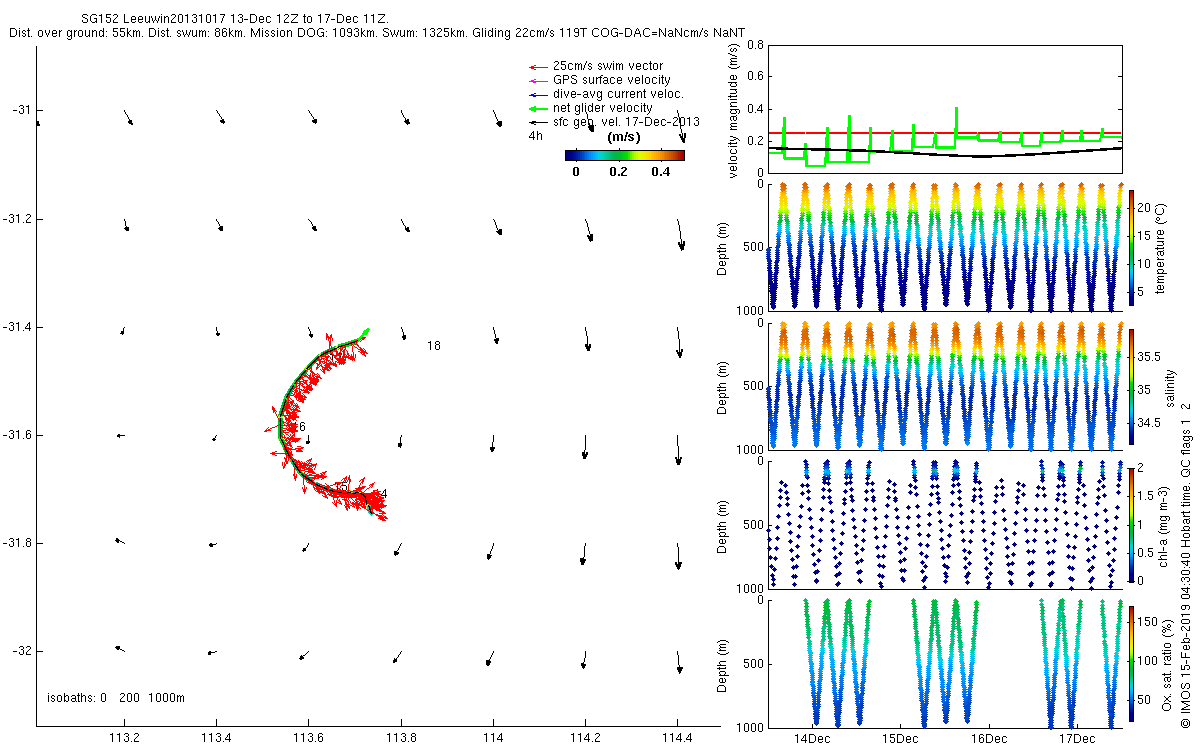Click latitude tick '-31.2' on the map axis
Screen dimensions: 1200x750
[x=16, y=218]
